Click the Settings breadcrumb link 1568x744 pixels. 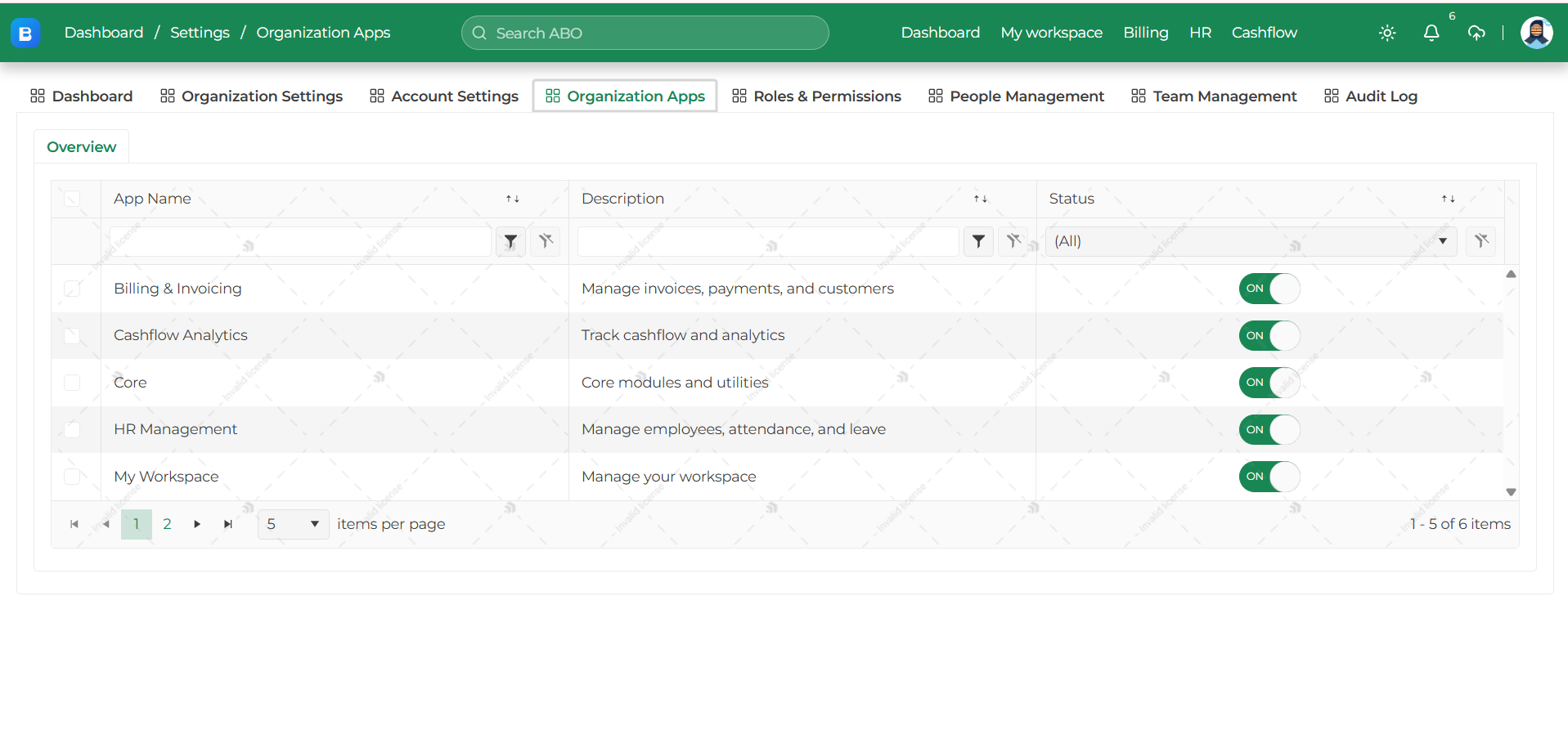200,33
